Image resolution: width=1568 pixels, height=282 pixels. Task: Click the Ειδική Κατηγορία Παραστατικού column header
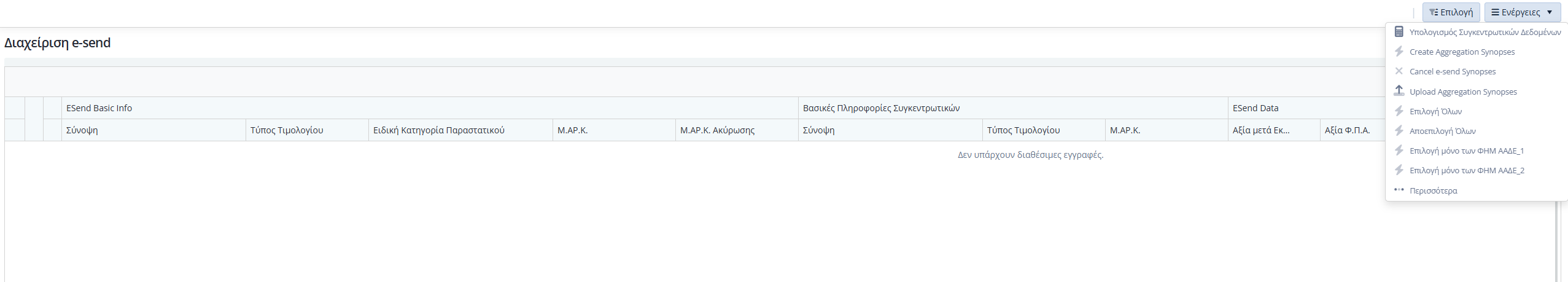point(438,130)
